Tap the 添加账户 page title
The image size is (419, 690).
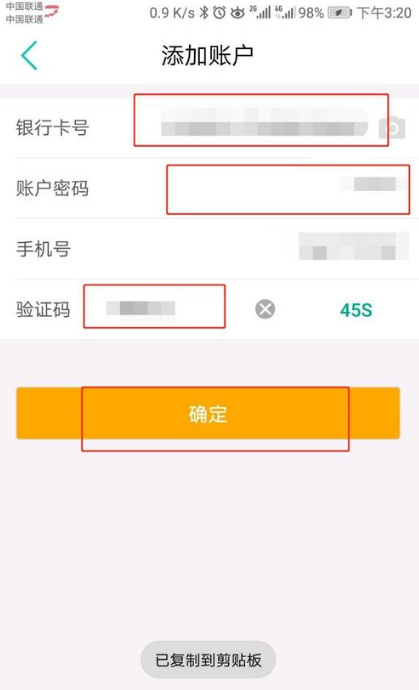(207, 55)
